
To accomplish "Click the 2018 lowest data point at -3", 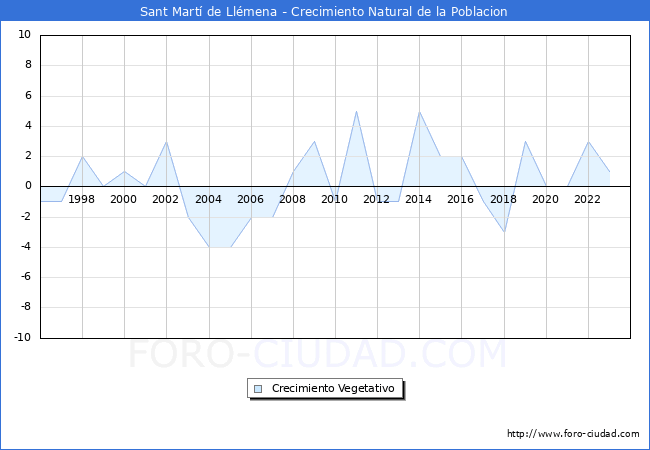I will click(504, 232).
